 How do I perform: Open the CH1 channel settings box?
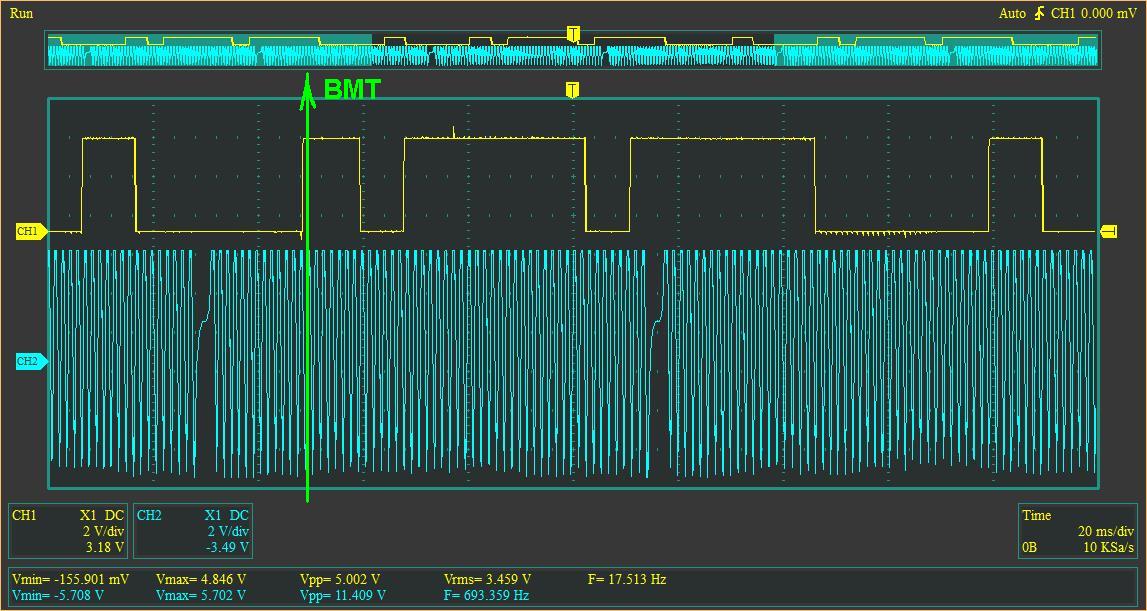point(69,531)
